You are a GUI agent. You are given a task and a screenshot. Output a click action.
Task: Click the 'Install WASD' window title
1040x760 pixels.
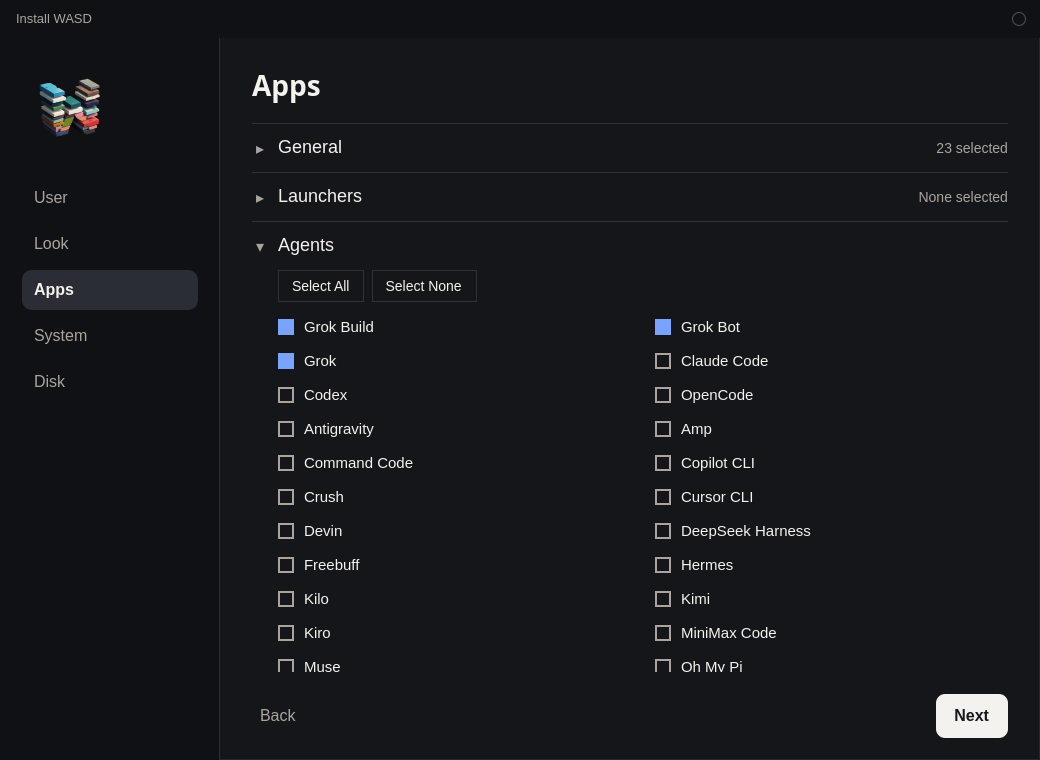pyautogui.click(x=54, y=19)
